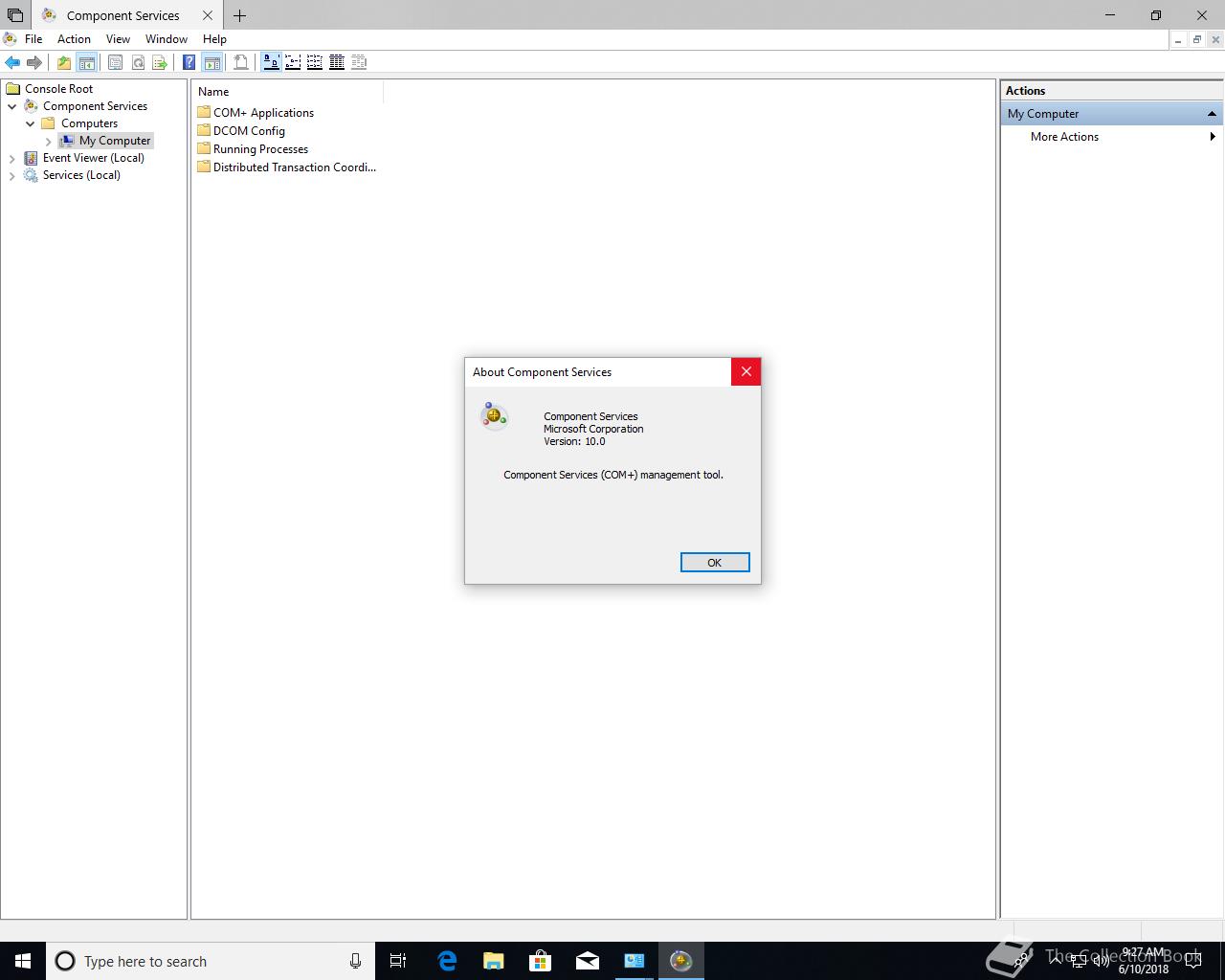Open the Action menu
1225x980 pixels.
click(74, 39)
